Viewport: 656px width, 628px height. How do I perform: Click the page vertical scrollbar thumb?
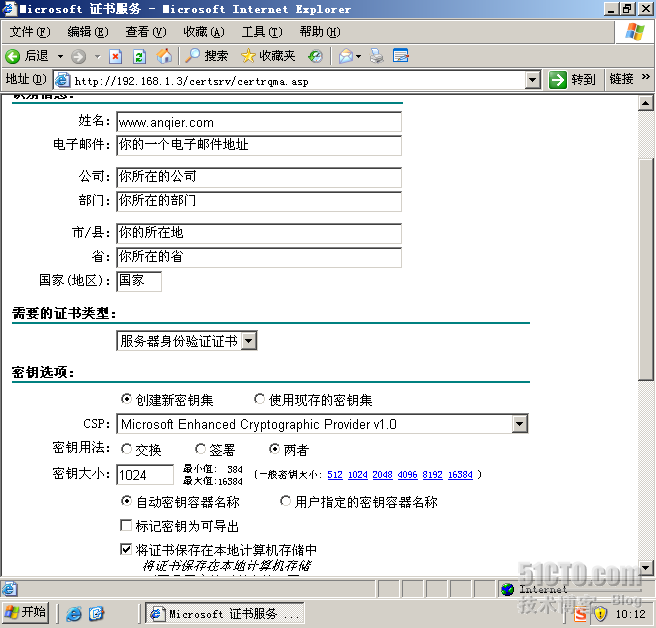tap(645, 269)
